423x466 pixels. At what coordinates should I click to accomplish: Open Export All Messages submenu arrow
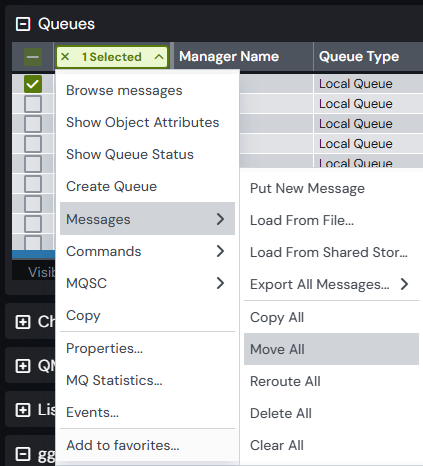pyautogui.click(x=404, y=284)
